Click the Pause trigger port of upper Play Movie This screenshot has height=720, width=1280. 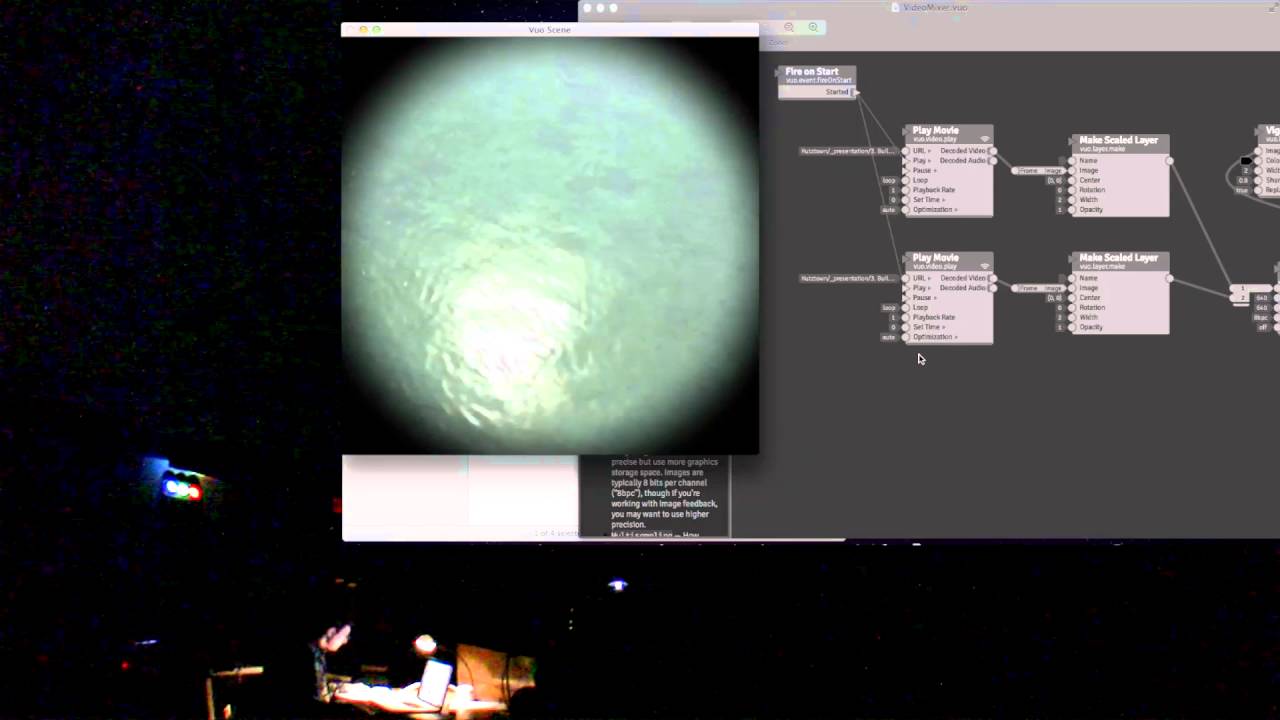(x=906, y=170)
